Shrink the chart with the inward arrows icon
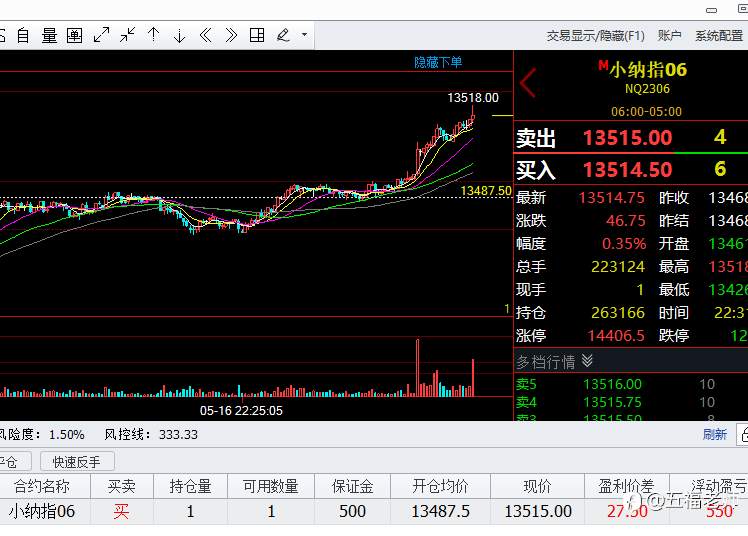The image size is (748, 536). 127,35
